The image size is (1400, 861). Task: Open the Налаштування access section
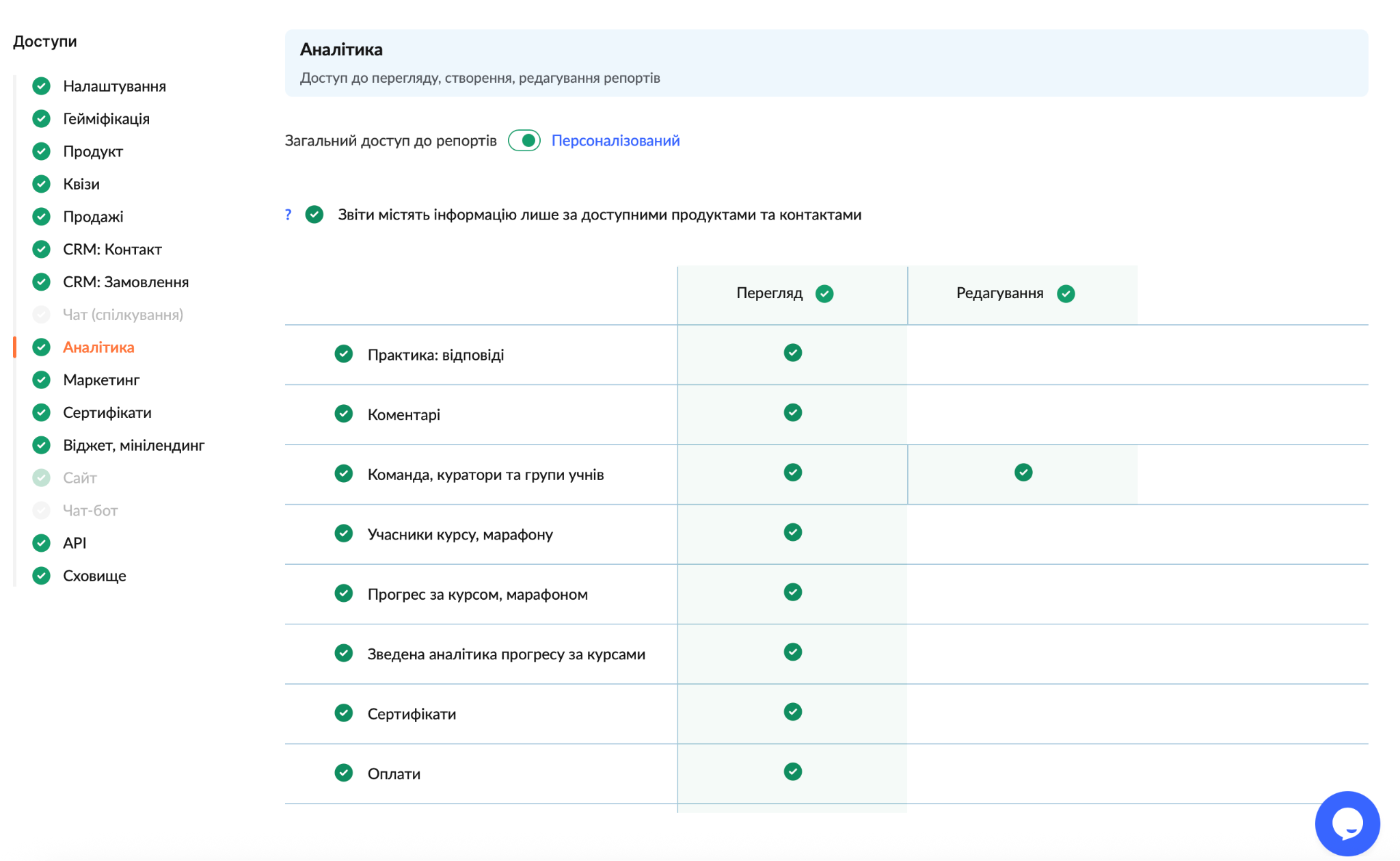114,86
